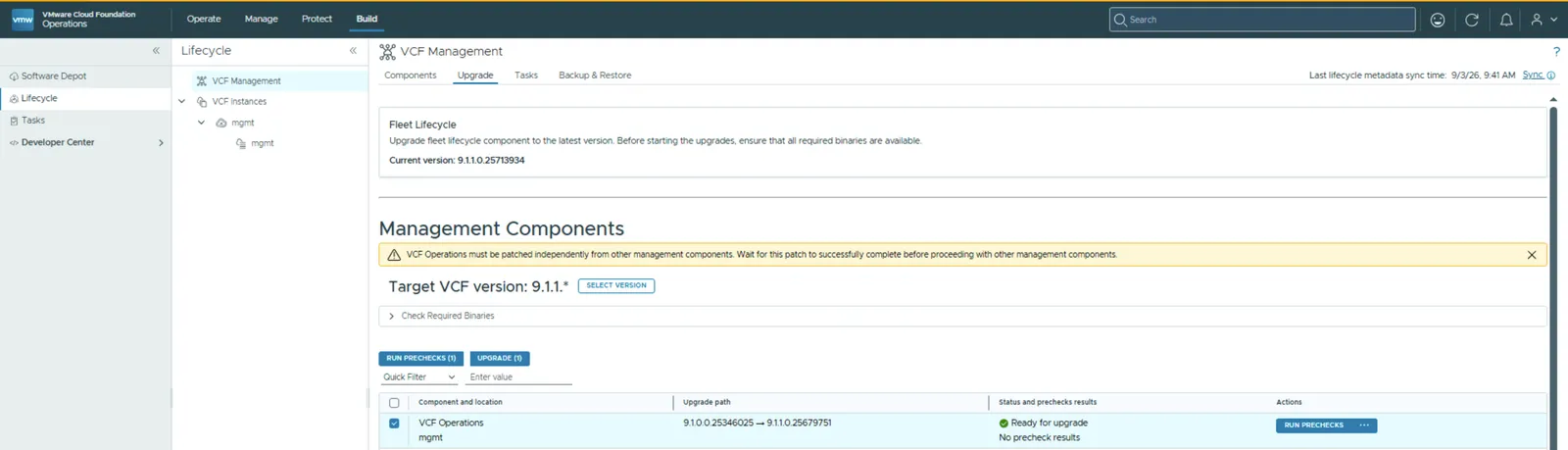Open the Quick Filter dropdown
Viewport: 1568px width, 450px height.
coord(419,377)
